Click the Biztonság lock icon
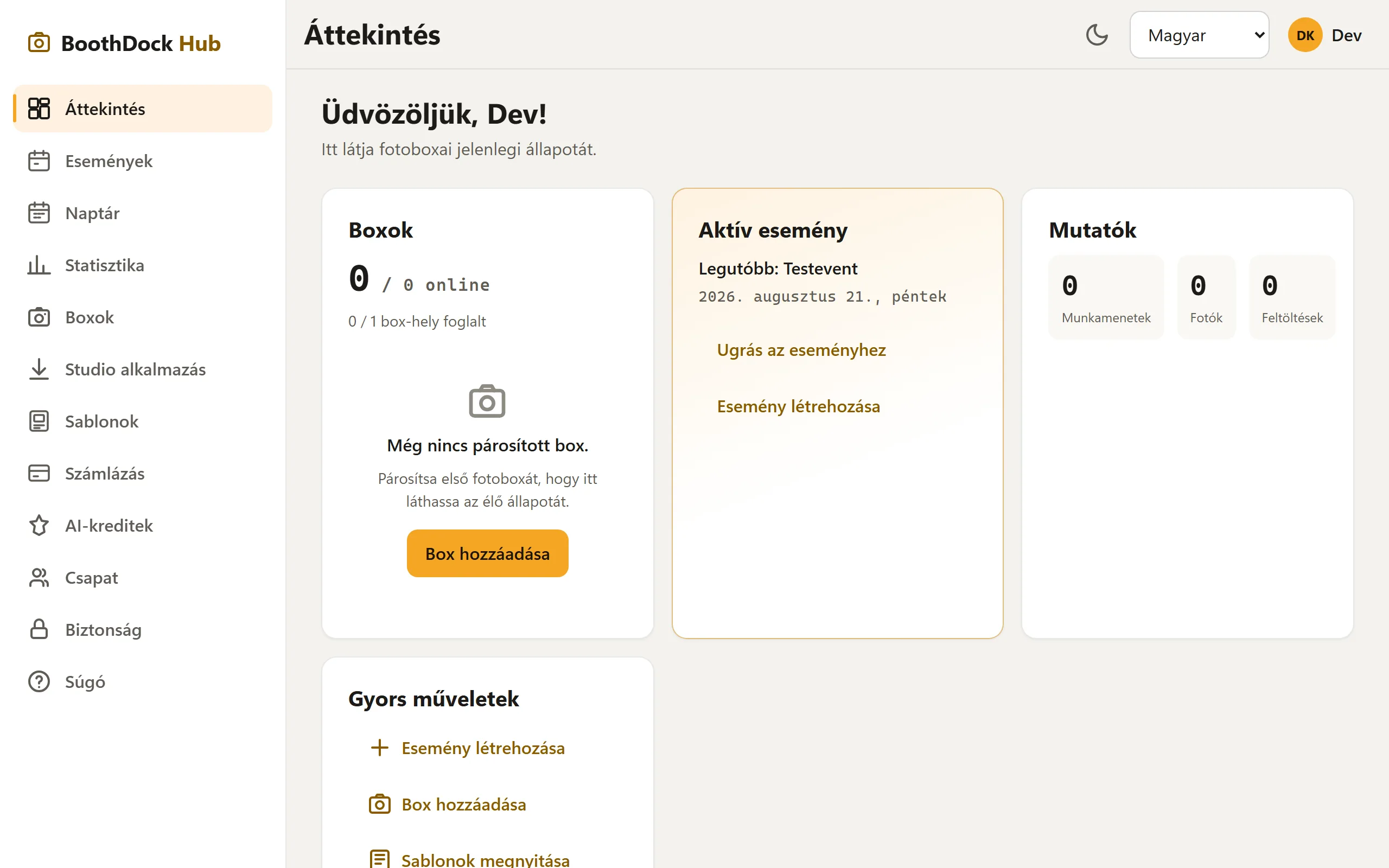 pyautogui.click(x=39, y=630)
